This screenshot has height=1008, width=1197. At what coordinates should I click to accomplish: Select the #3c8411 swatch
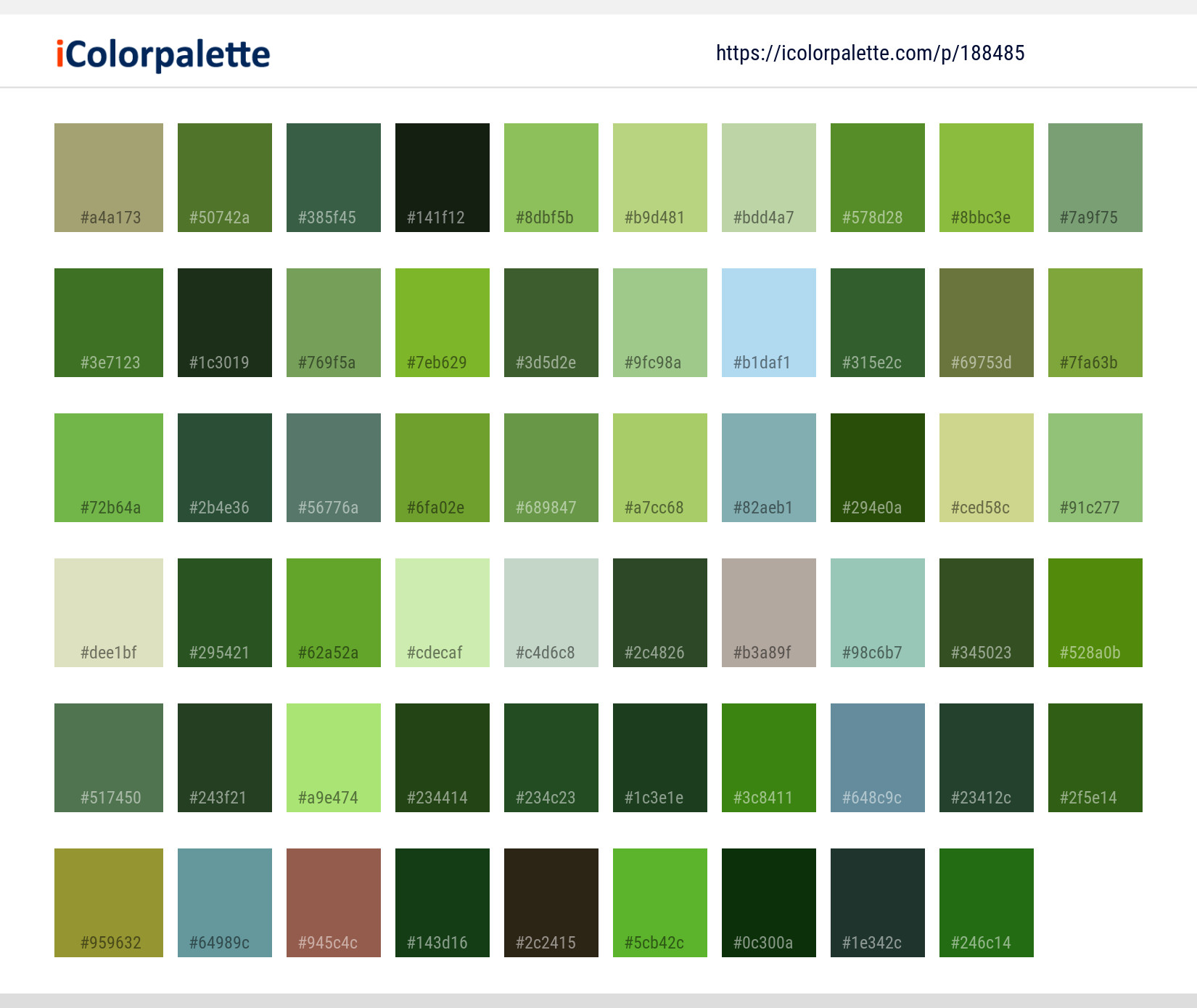tap(769, 758)
